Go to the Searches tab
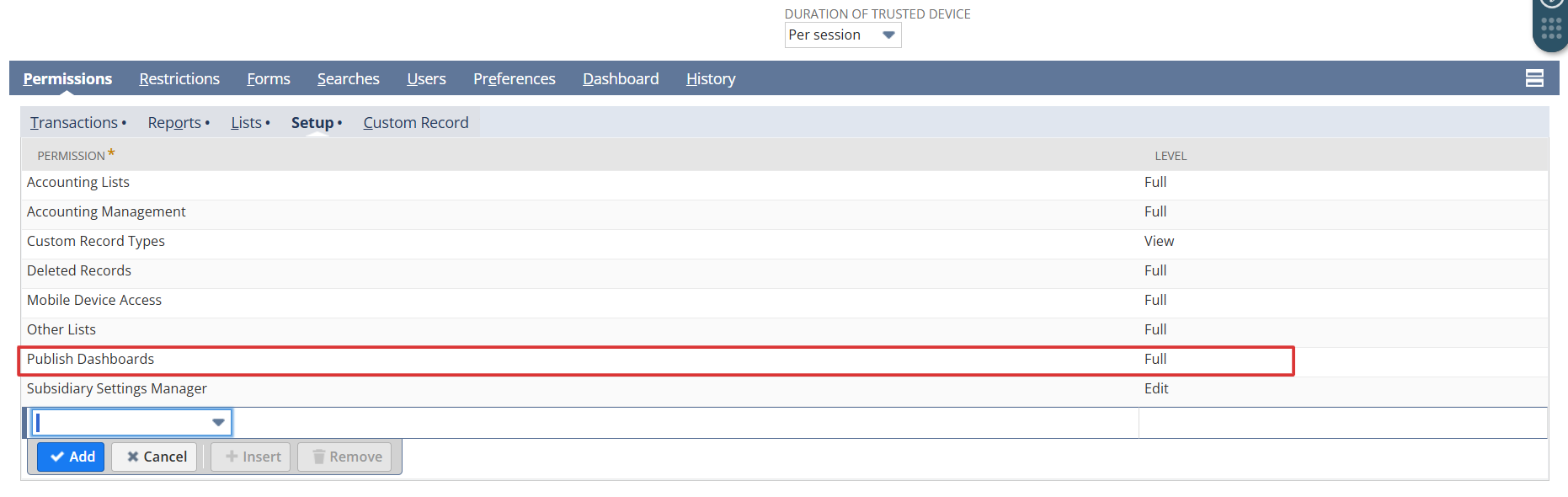 tap(348, 79)
